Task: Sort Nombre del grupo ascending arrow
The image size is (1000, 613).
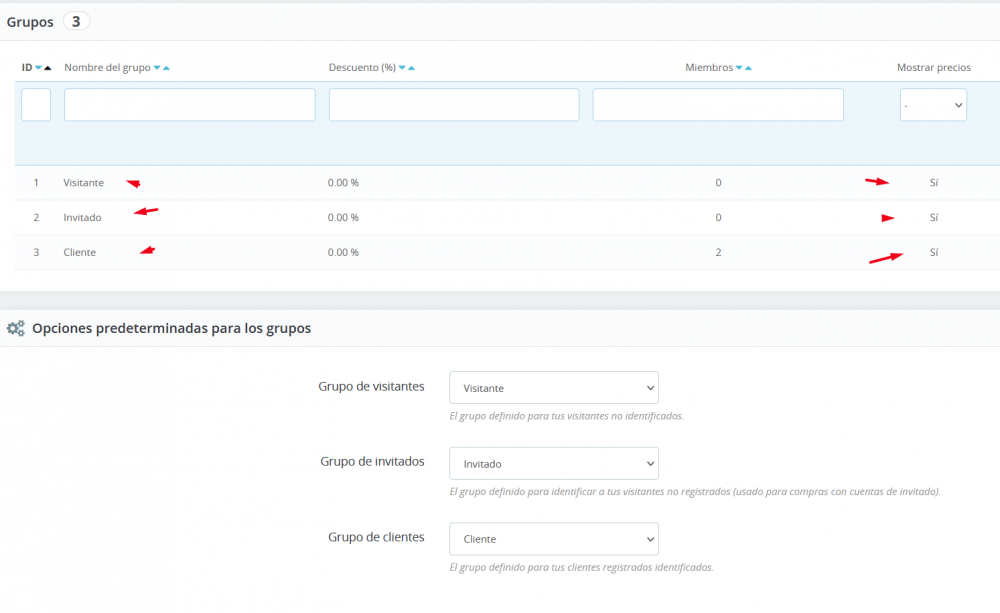Action: click(166, 68)
